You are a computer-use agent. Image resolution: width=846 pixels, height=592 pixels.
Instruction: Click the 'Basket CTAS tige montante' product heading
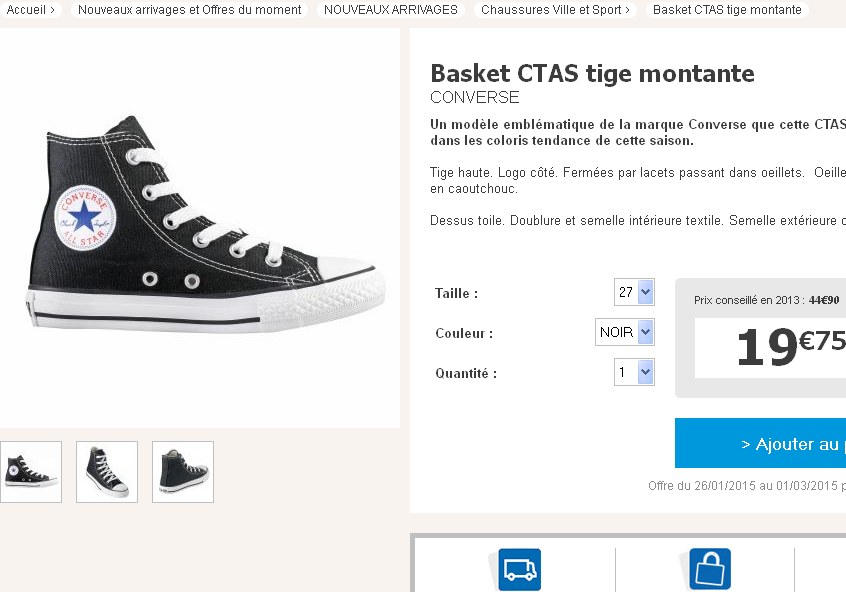pos(592,73)
